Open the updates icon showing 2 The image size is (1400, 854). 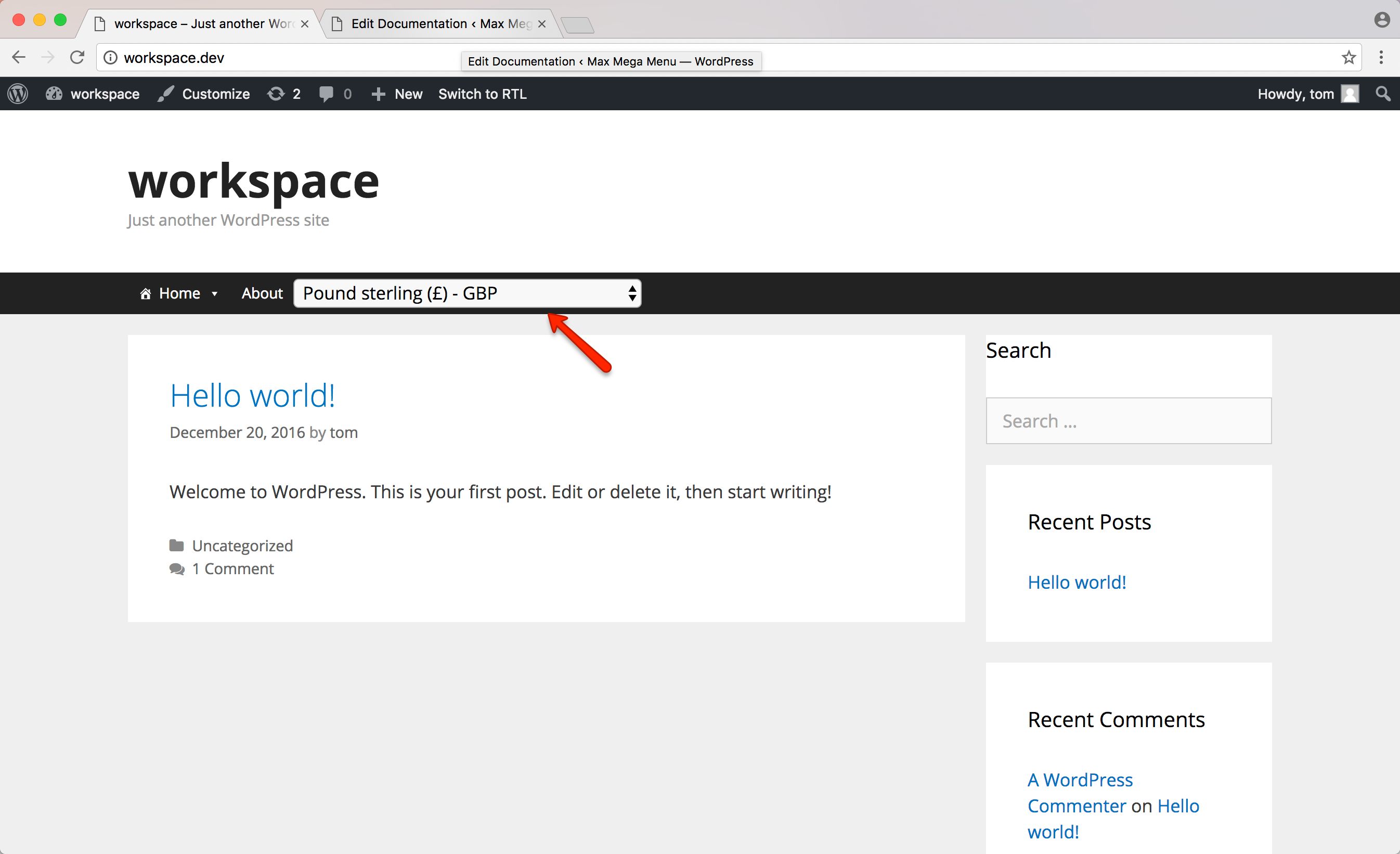[283, 94]
